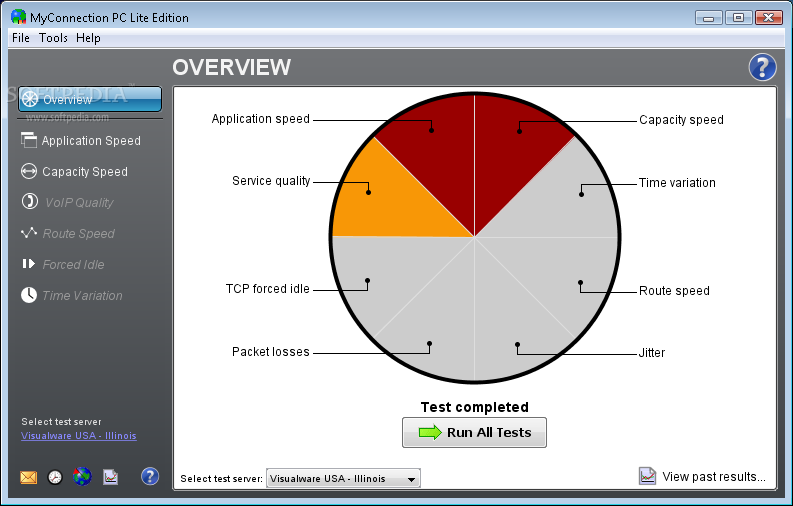Open the Tools menu
Viewport: 793px width, 506px height.
[x=53, y=38]
